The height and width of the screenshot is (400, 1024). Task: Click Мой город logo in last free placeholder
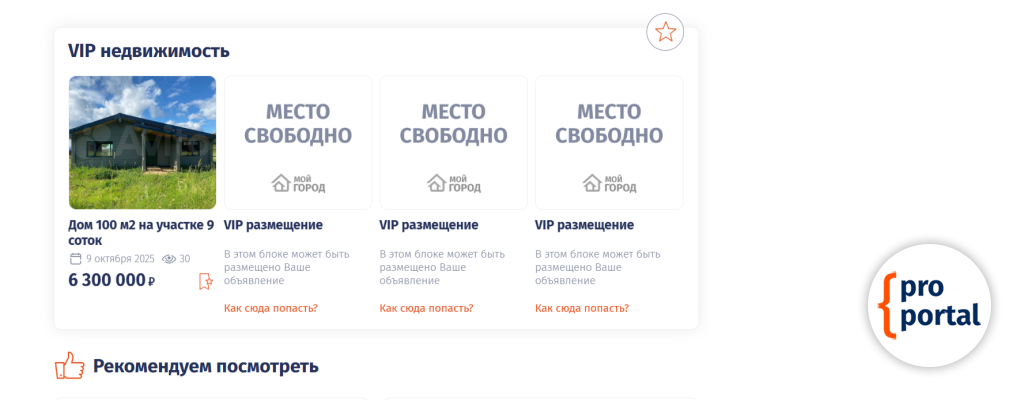point(609,183)
